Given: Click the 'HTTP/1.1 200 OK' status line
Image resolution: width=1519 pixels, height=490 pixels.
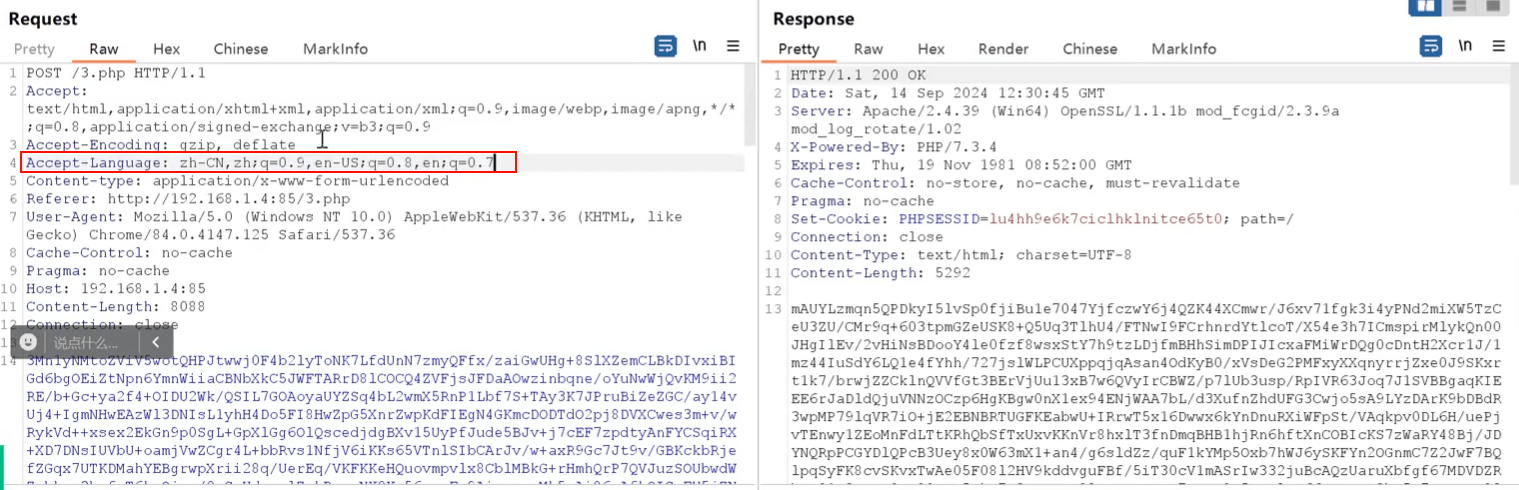Looking at the screenshot, I should click(x=858, y=75).
